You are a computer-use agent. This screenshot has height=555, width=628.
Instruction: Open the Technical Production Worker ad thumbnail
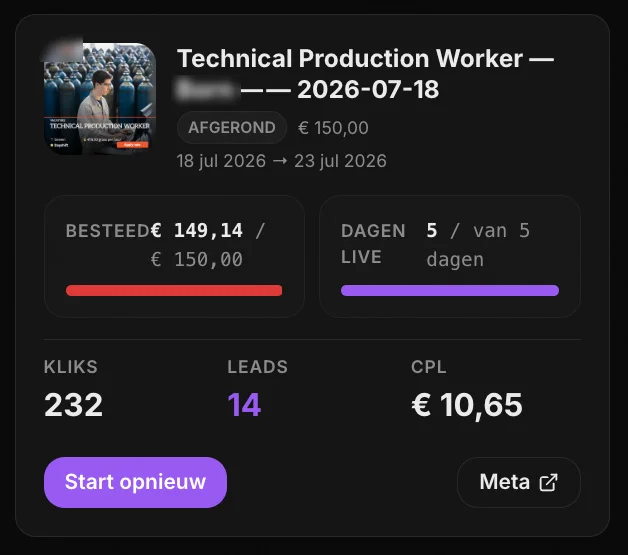(x=100, y=99)
